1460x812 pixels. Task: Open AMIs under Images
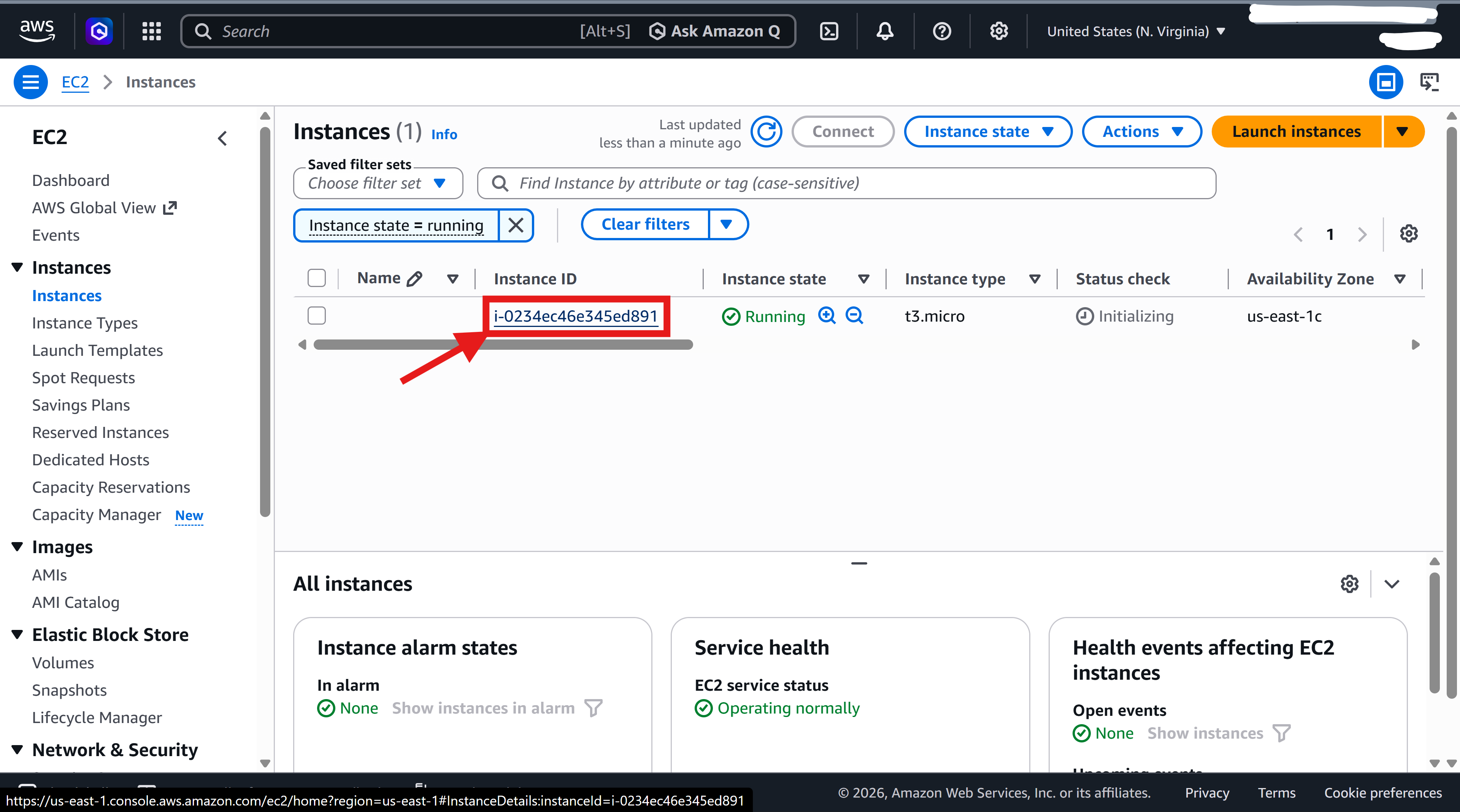coord(49,575)
